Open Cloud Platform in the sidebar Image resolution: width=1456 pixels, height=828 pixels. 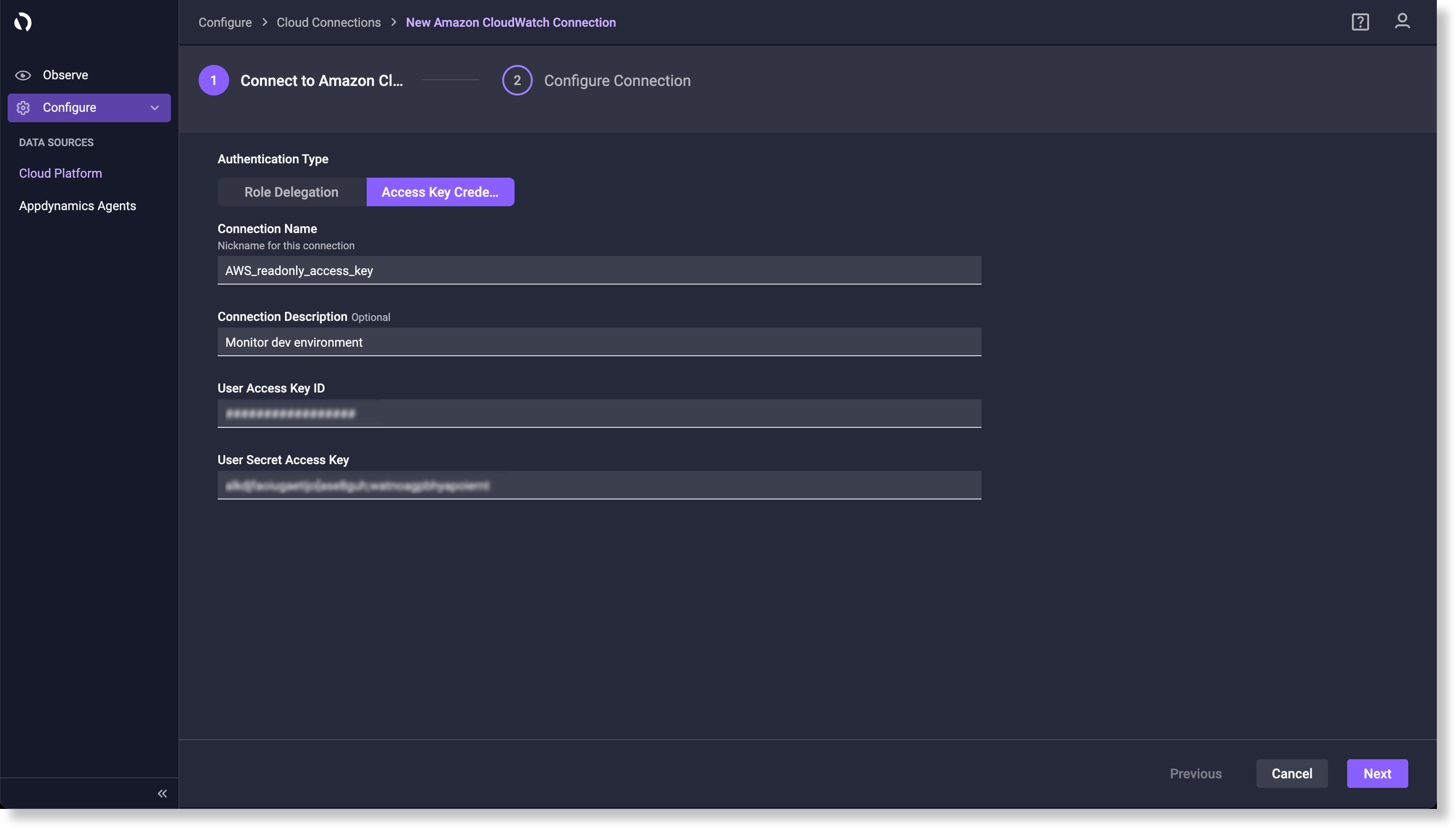60,173
